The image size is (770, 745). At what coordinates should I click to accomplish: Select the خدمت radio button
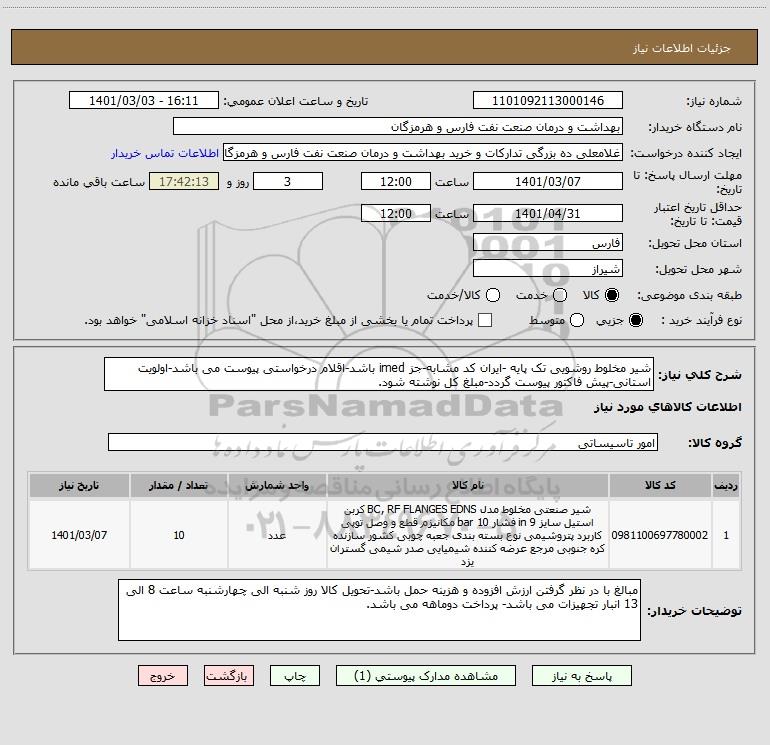(x=560, y=295)
